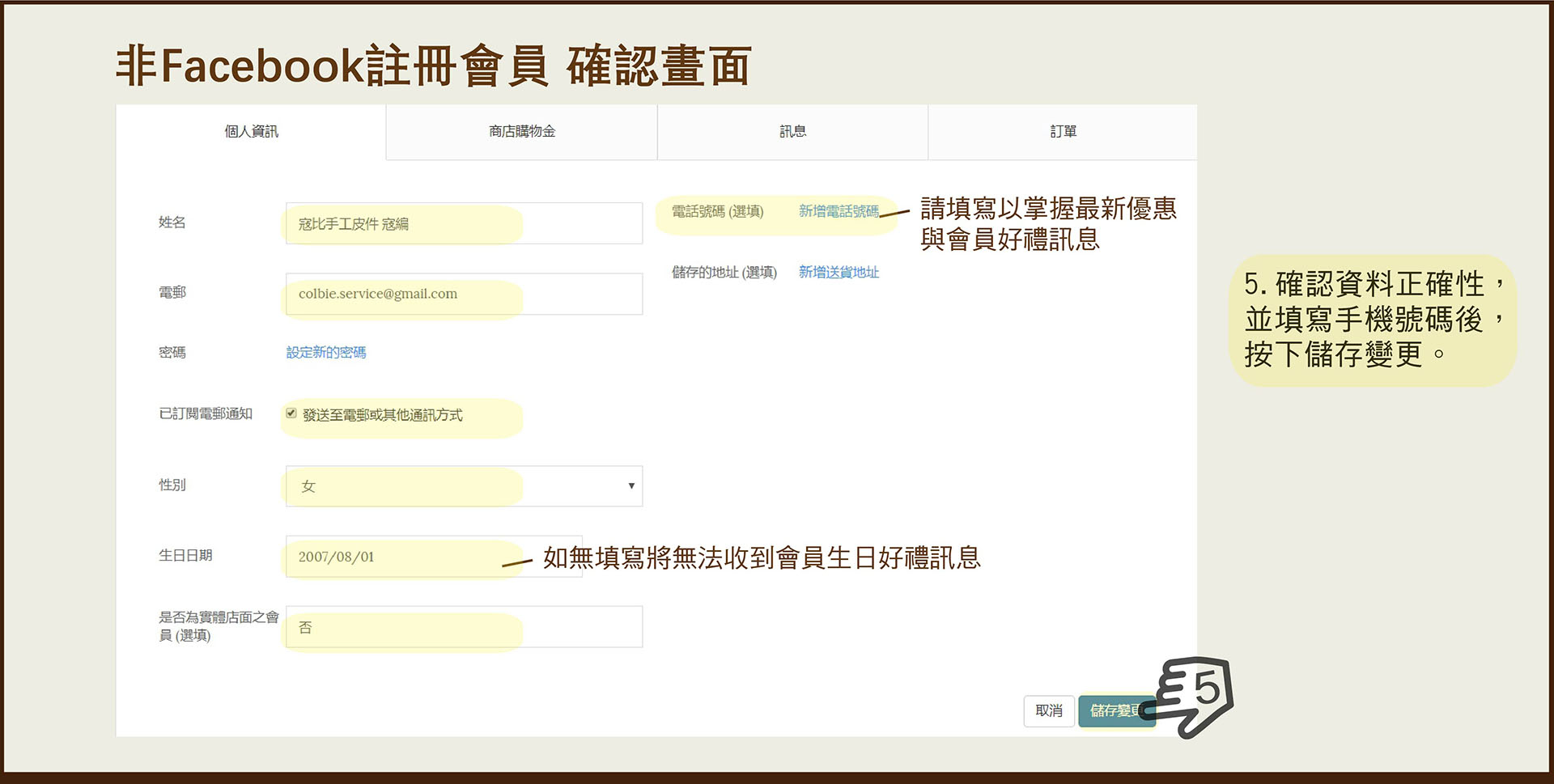Switch to the 個人資訊 tab

tap(251, 132)
